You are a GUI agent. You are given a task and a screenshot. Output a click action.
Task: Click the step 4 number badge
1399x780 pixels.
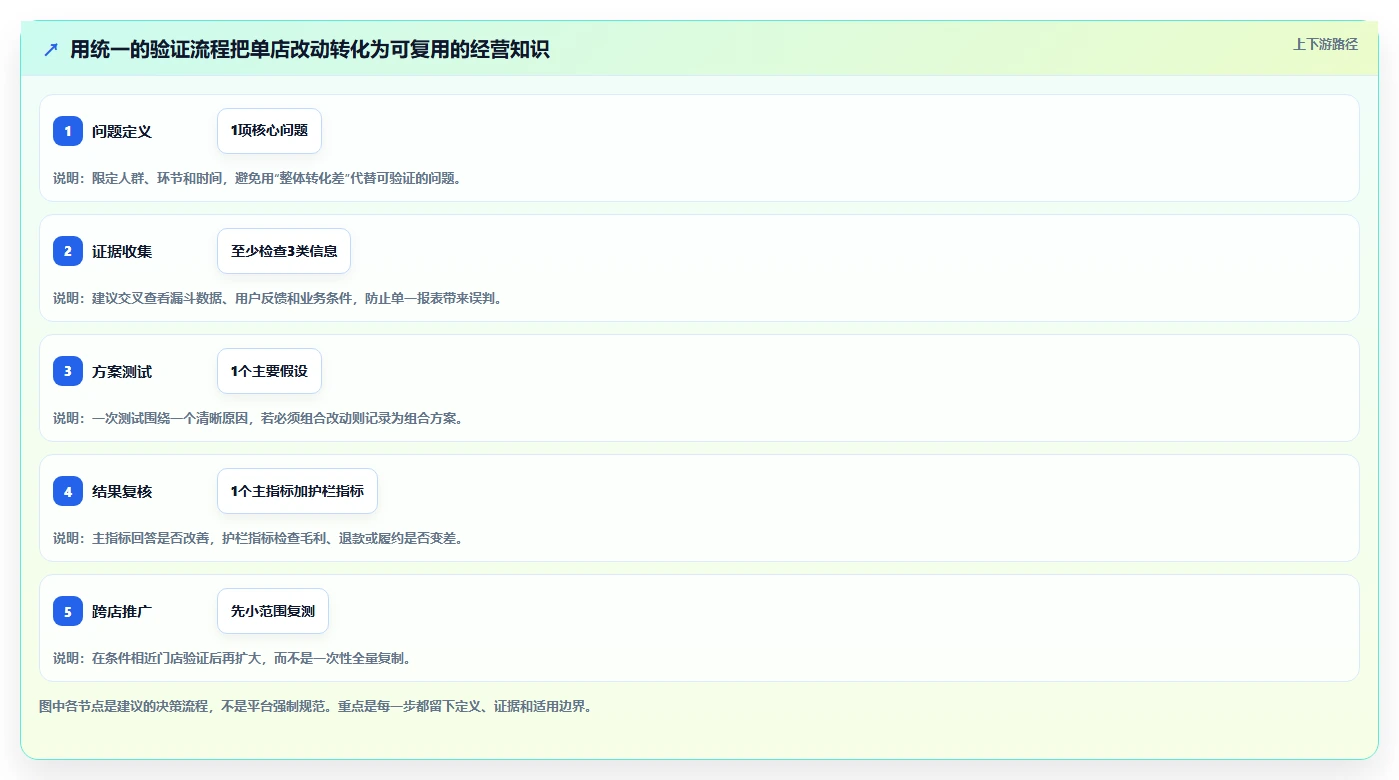pyautogui.click(x=68, y=491)
